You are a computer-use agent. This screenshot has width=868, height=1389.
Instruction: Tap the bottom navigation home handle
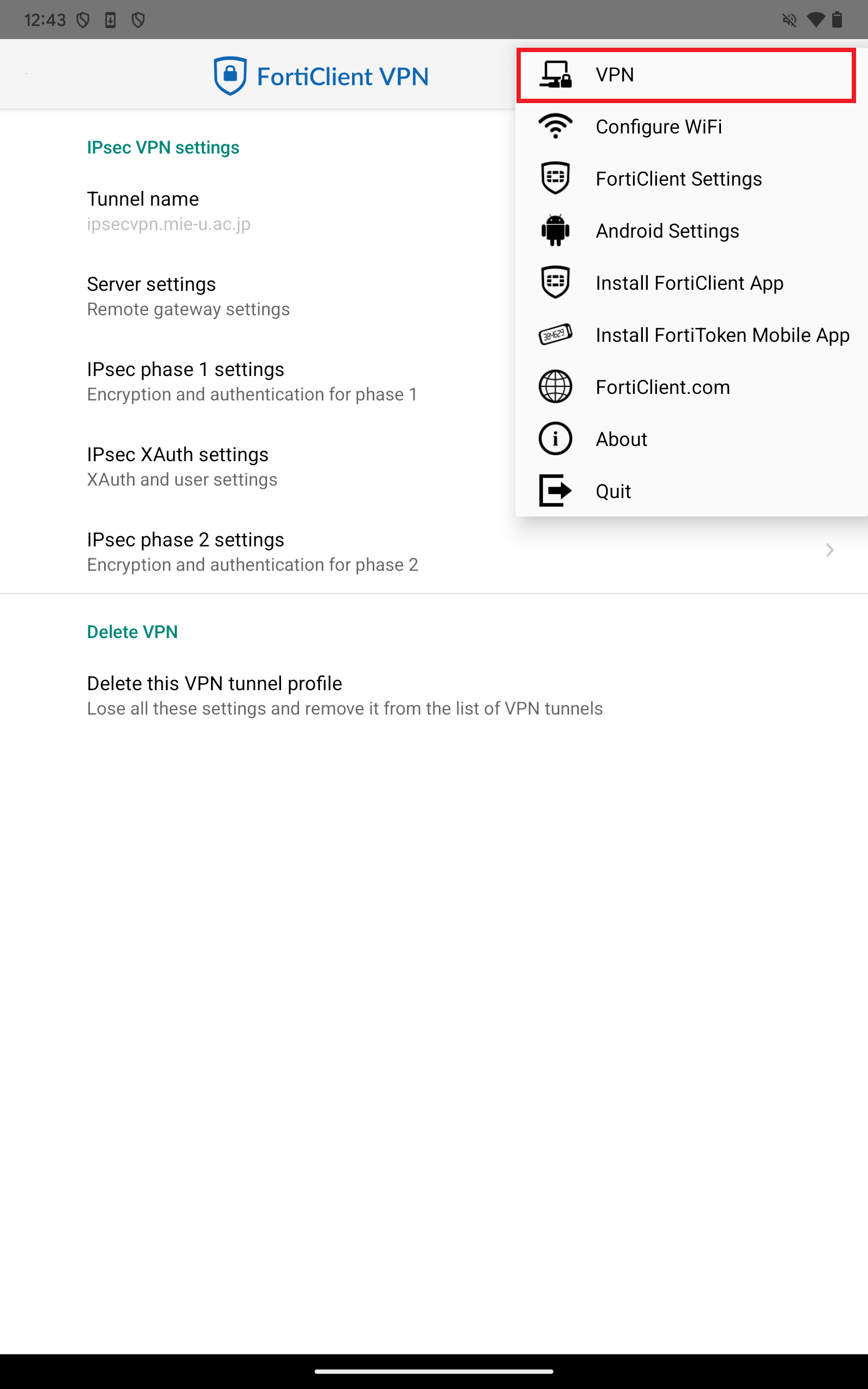point(434,1371)
